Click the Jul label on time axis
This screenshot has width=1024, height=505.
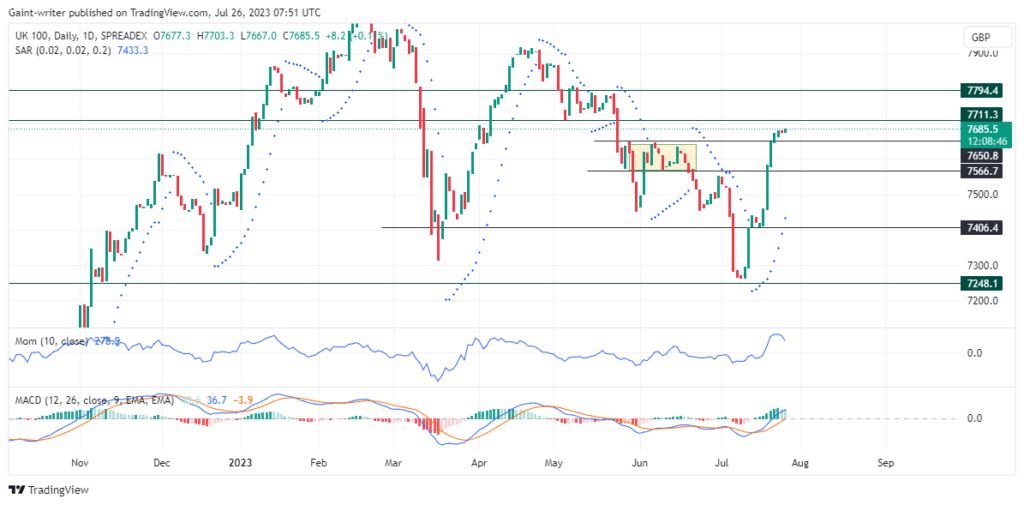[722, 462]
